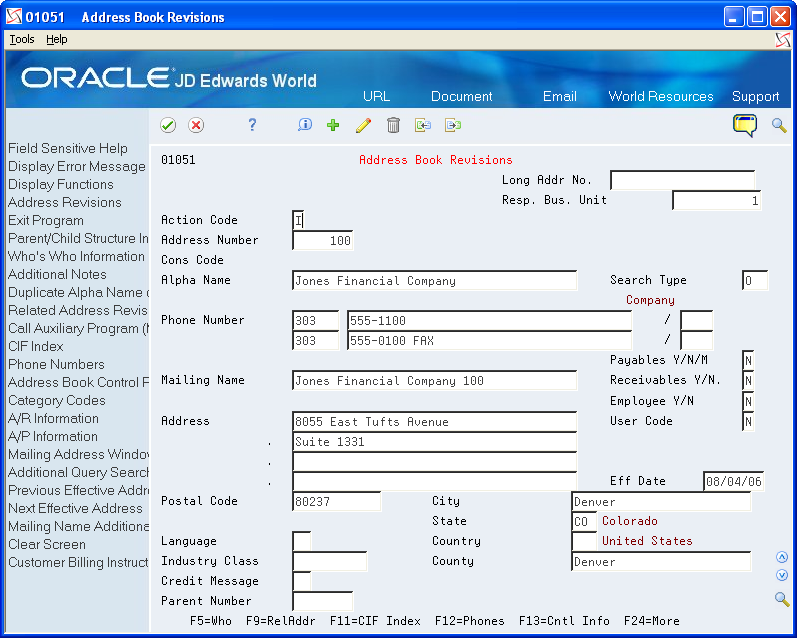Click the Action Code field
The width and height of the screenshot is (797, 638).
[x=299, y=220]
